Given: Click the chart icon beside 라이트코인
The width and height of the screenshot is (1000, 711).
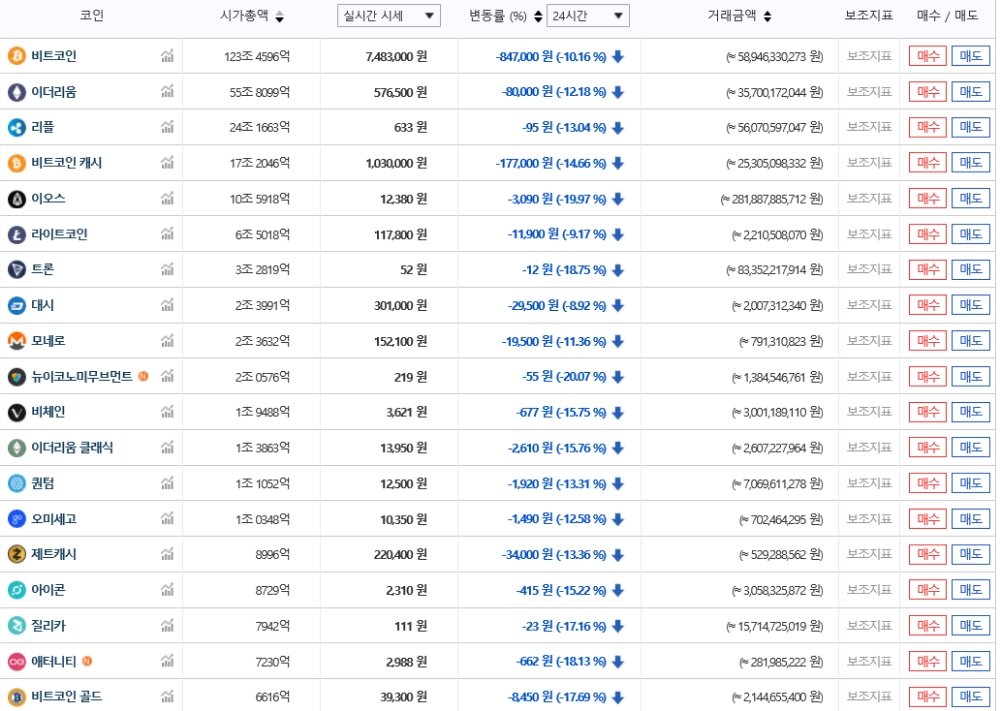Looking at the screenshot, I should tap(167, 233).
